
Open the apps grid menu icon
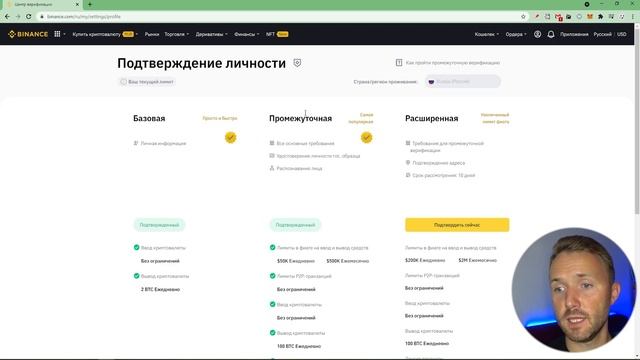click(x=57, y=34)
